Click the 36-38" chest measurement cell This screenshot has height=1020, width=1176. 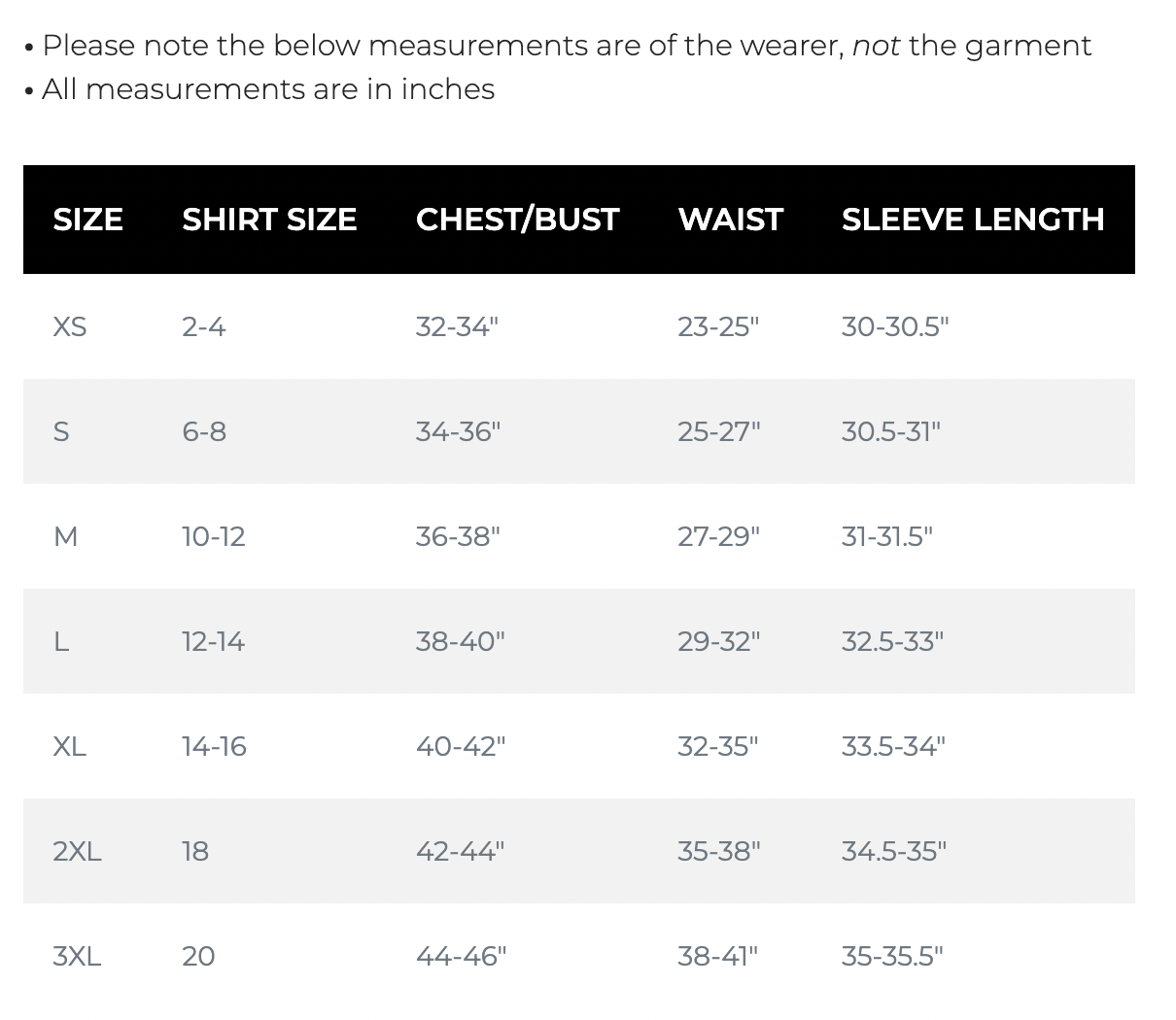[x=458, y=536]
